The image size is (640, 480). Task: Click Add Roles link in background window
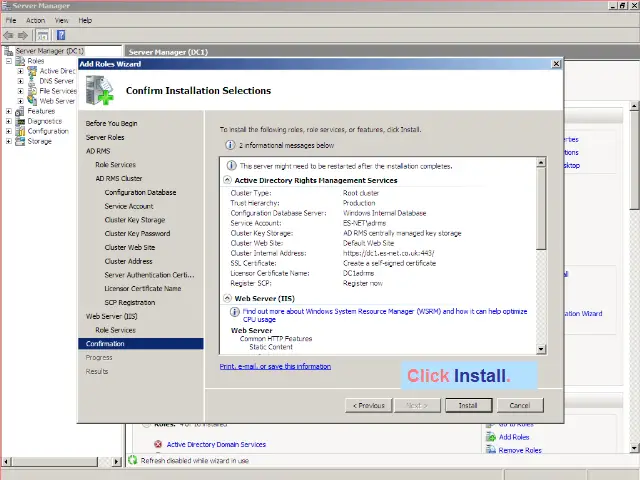tap(514, 437)
